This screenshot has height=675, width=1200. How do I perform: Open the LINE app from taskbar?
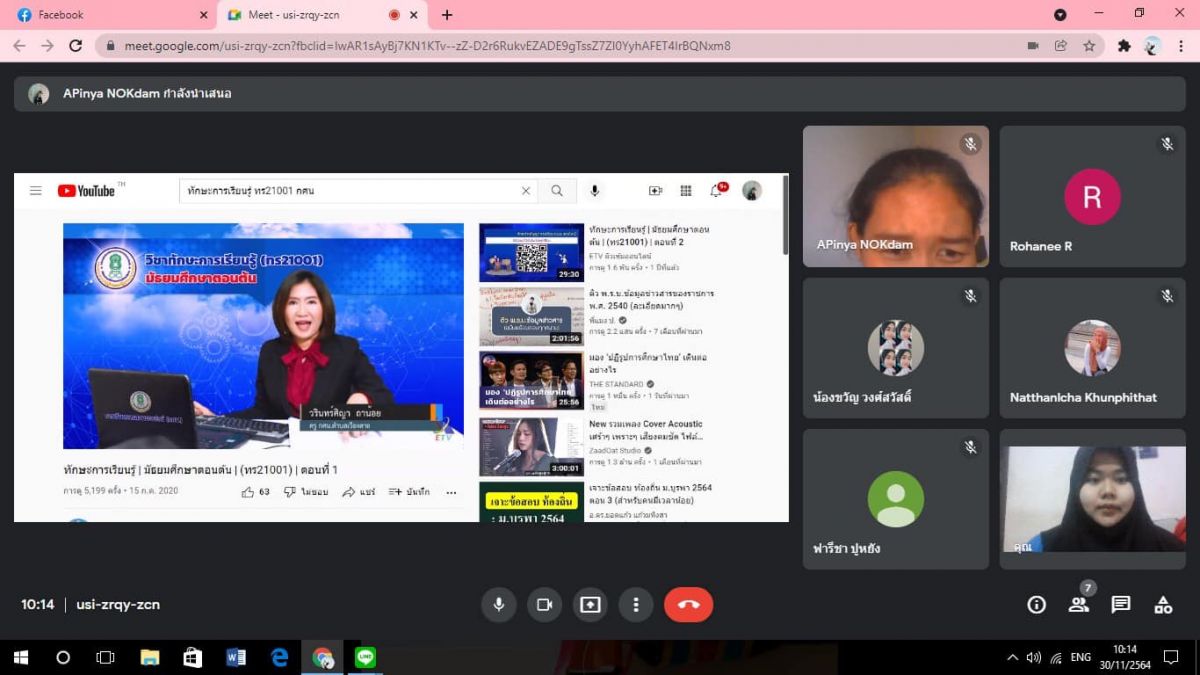(365, 657)
